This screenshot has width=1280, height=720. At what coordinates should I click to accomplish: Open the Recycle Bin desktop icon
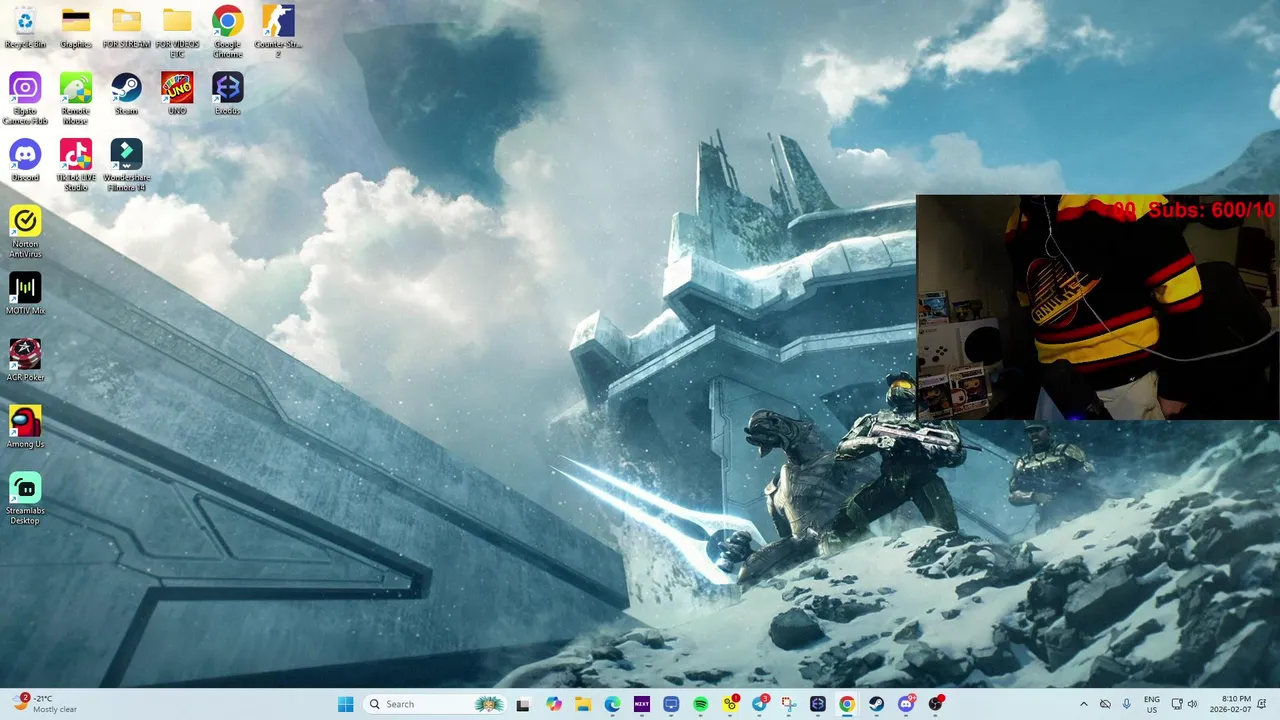pyautogui.click(x=25, y=28)
